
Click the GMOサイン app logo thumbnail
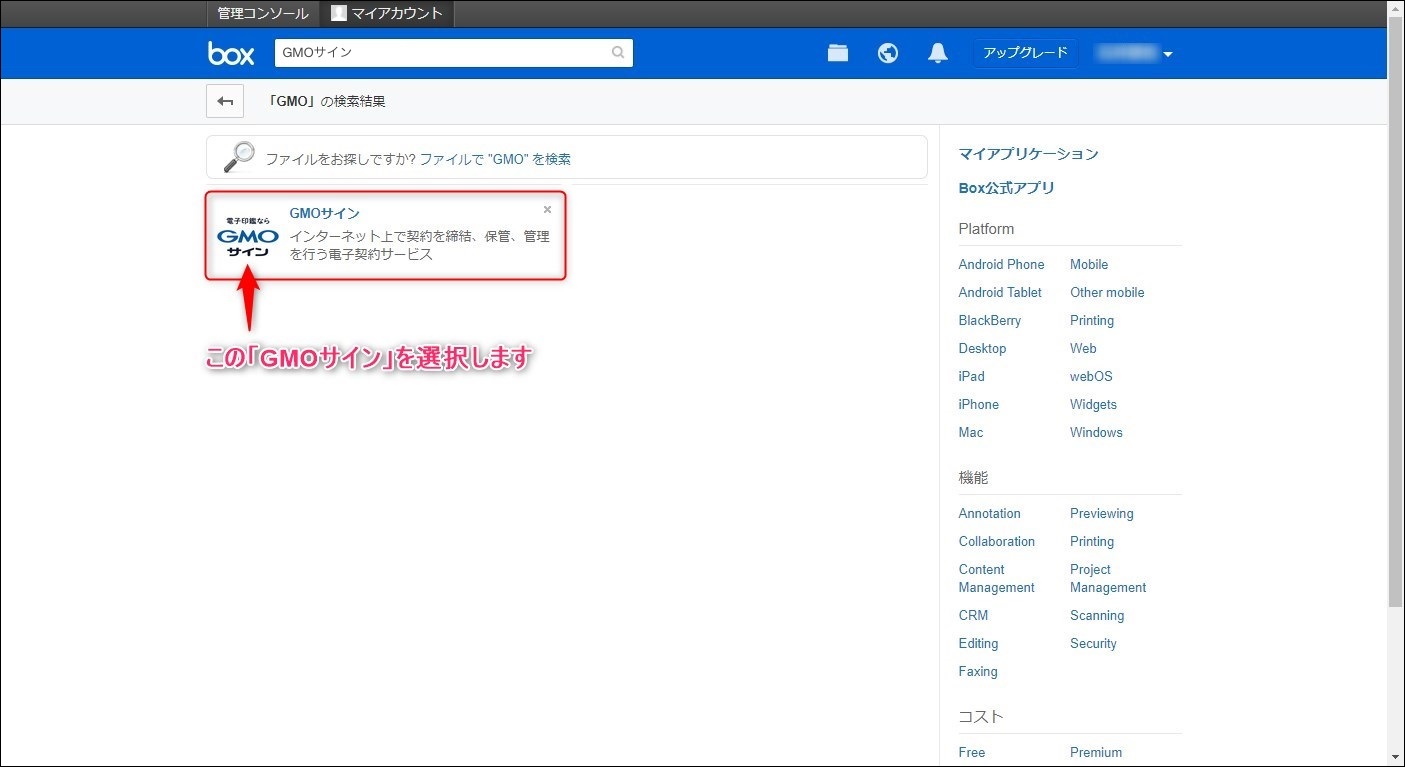[x=247, y=236]
